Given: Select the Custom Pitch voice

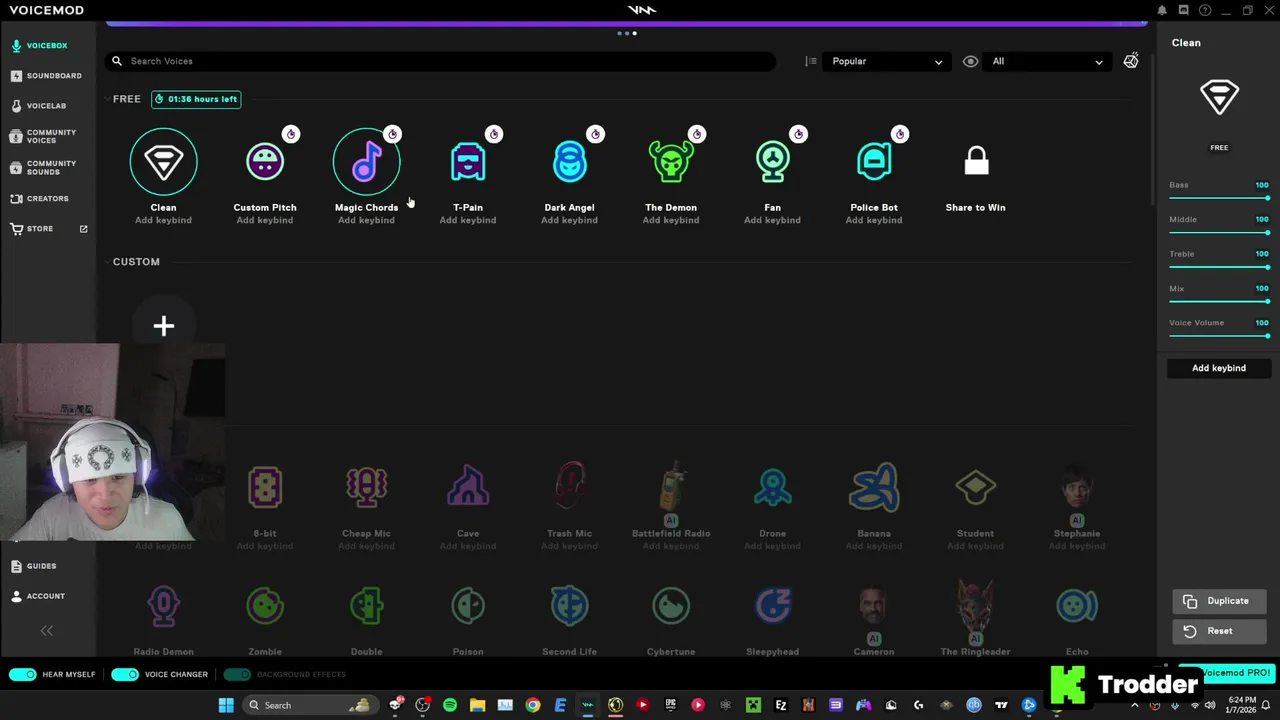Looking at the screenshot, I should (x=265, y=162).
